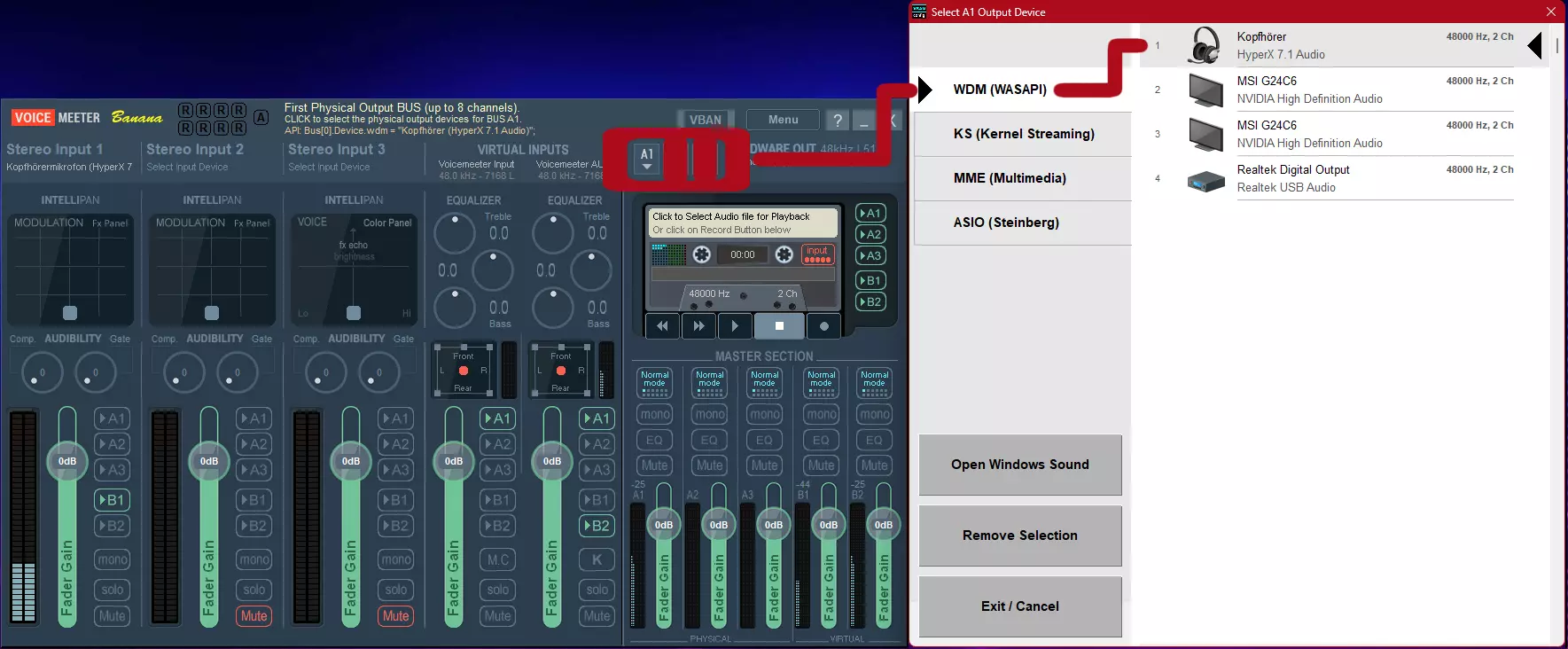Click the Remove Selection button
This screenshot has width=1568, height=649.
[1020, 536]
